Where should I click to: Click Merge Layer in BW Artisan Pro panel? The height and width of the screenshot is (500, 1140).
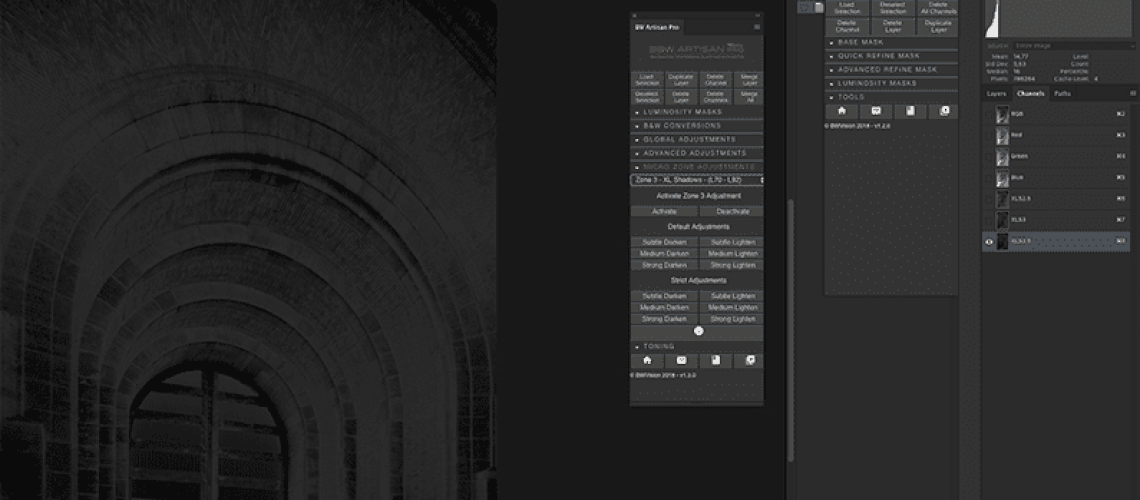click(x=748, y=79)
